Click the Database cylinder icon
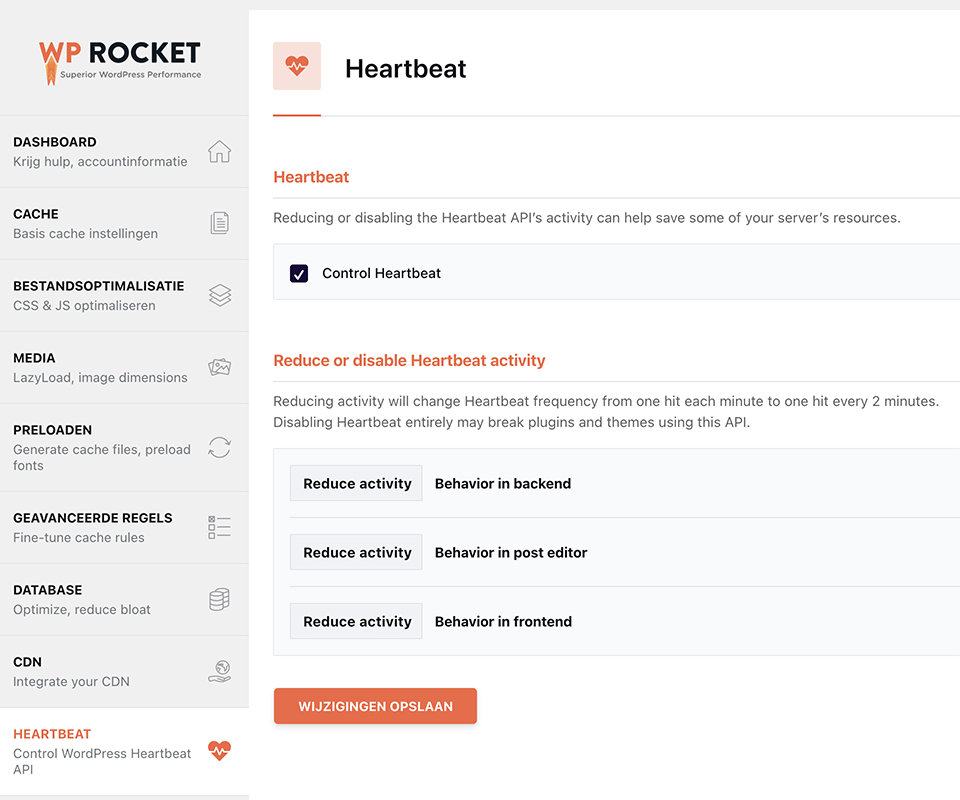 pos(219,600)
